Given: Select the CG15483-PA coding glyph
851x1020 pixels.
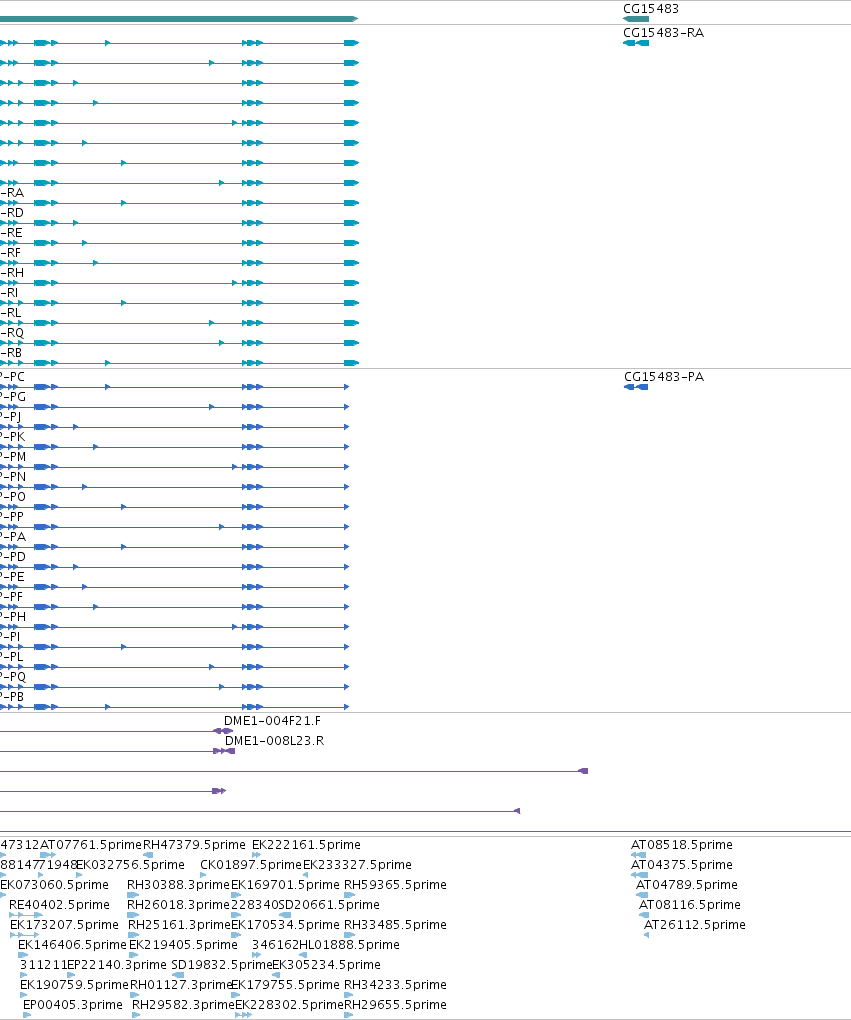Looking at the screenshot, I should point(636,387).
